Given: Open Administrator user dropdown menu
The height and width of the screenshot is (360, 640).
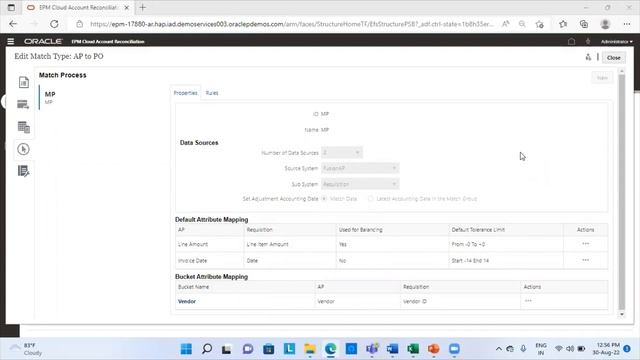Looking at the screenshot, I should click(x=616, y=41).
